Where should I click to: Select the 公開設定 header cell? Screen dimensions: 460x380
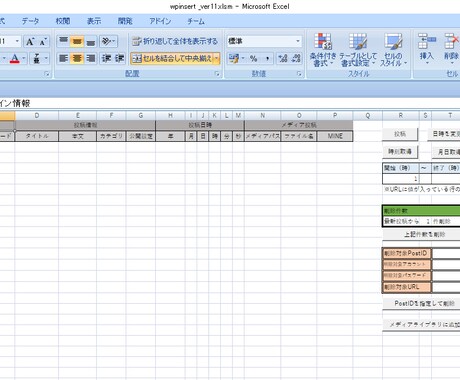(141, 136)
